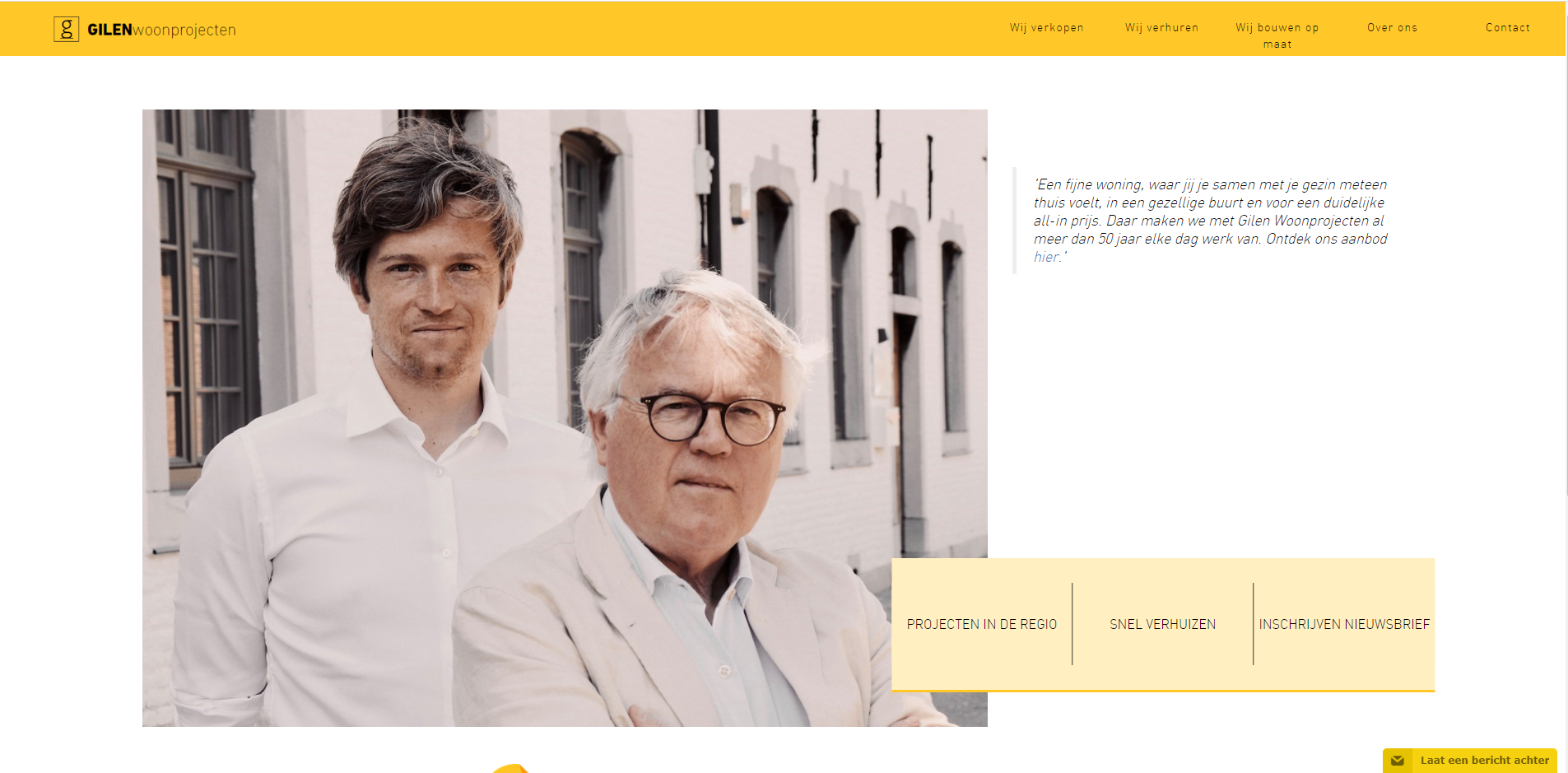The width and height of the screenshot is (1568, 773).
Task: Open 'Projecten in de regio'
Action: pos(982,624)
